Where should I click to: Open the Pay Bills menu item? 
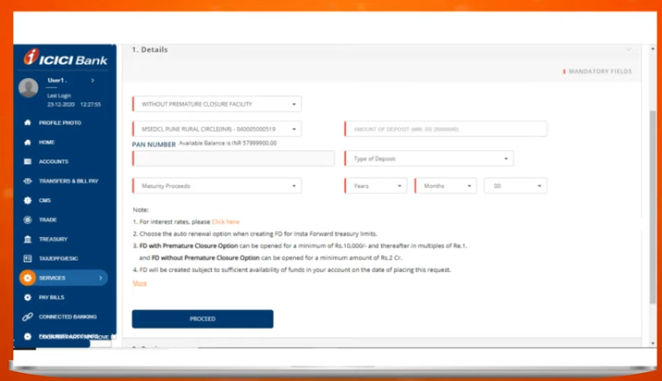[x=52, y=298]
